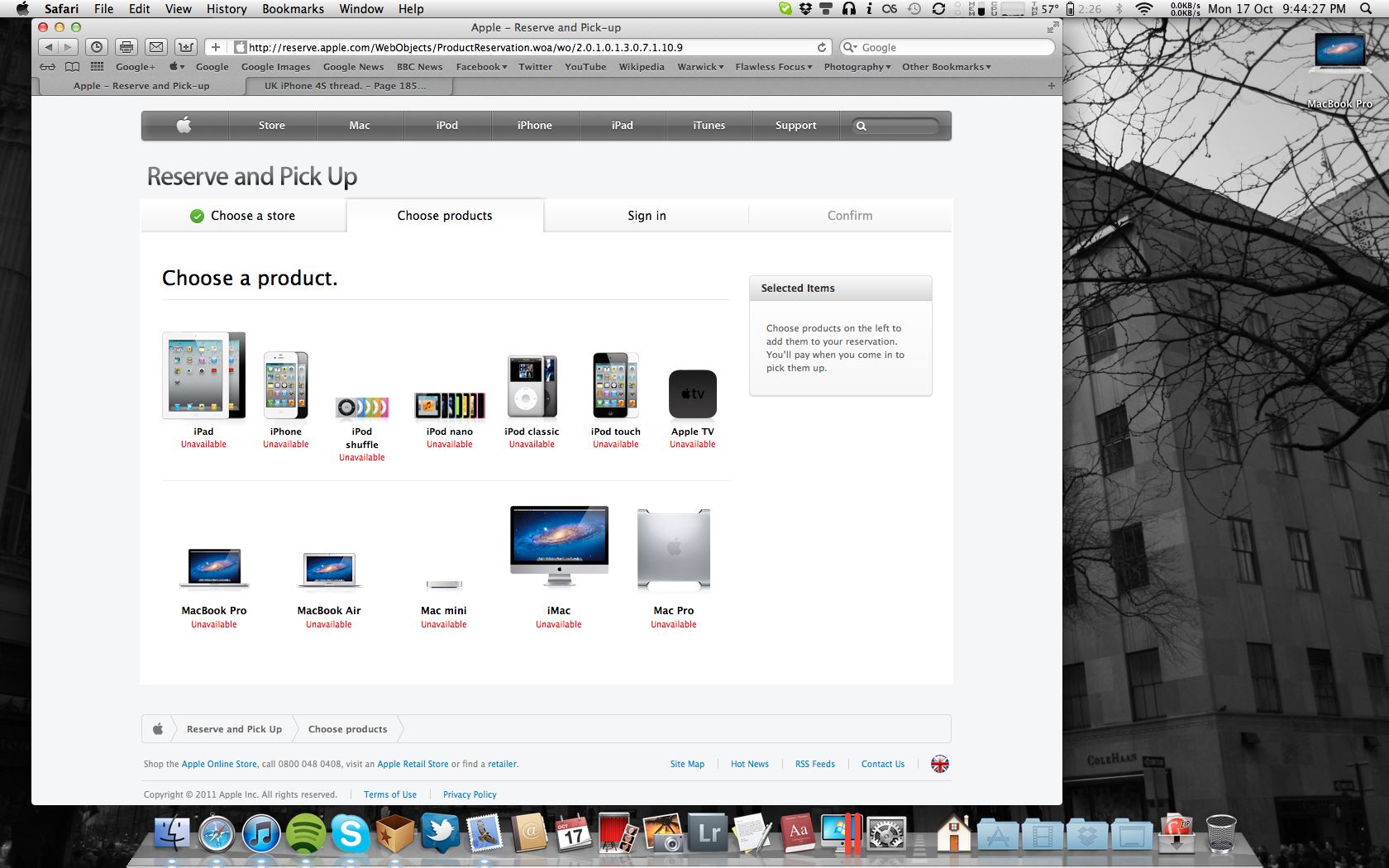1389x868 pixels.
Task: Click the Mac mini product image
Action: coord(444,584)
